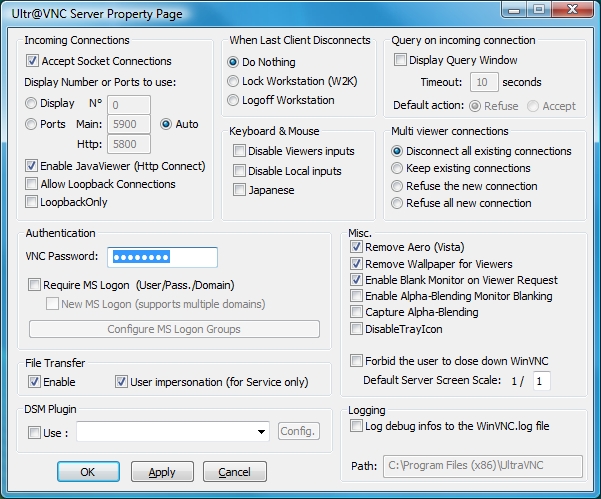
Task: Select the Display number radio button
Action: click(x=31, y=103)
